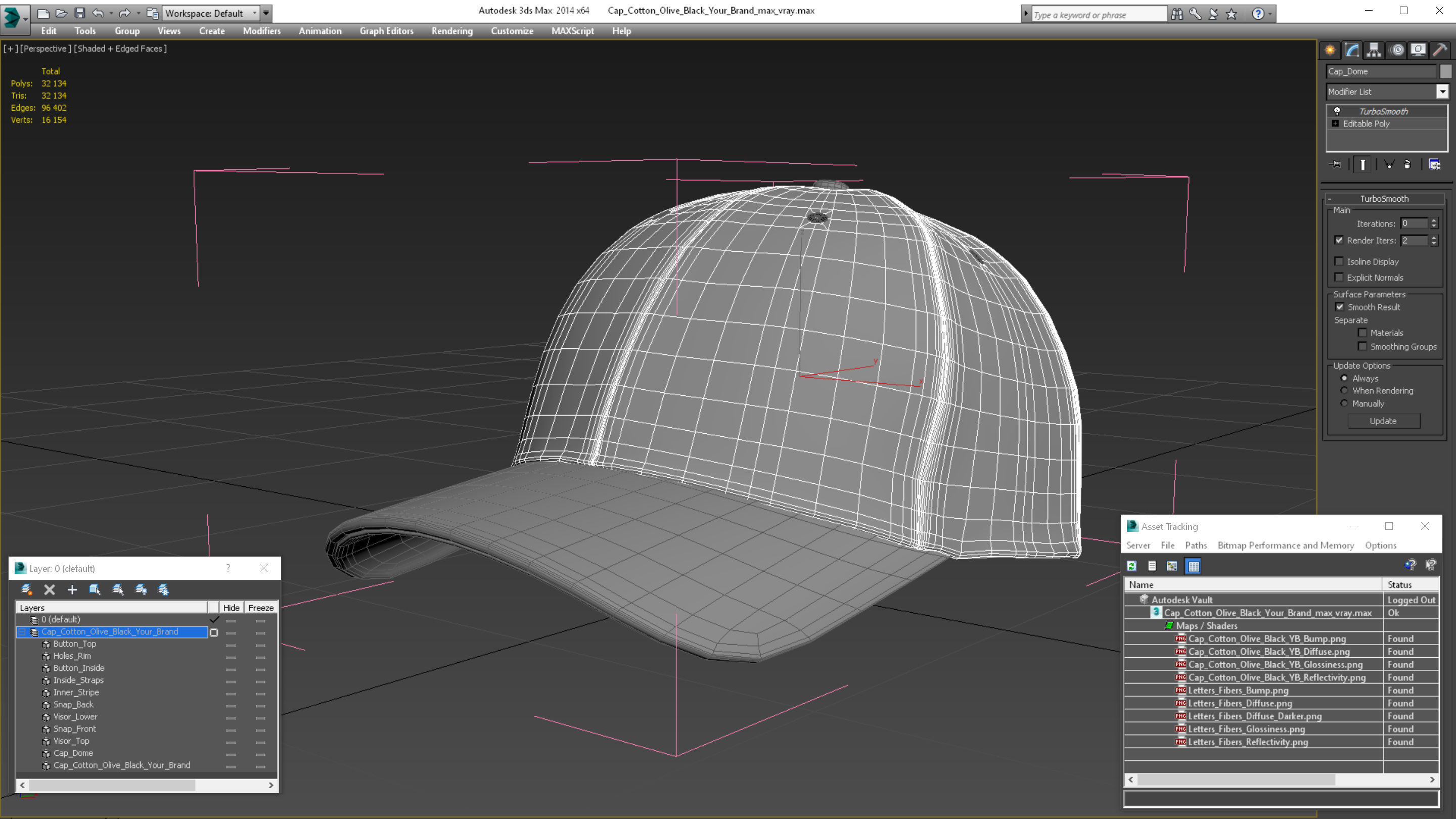
Task: Click Table View icon in Asset Tracking
Action: (1193, 566)
